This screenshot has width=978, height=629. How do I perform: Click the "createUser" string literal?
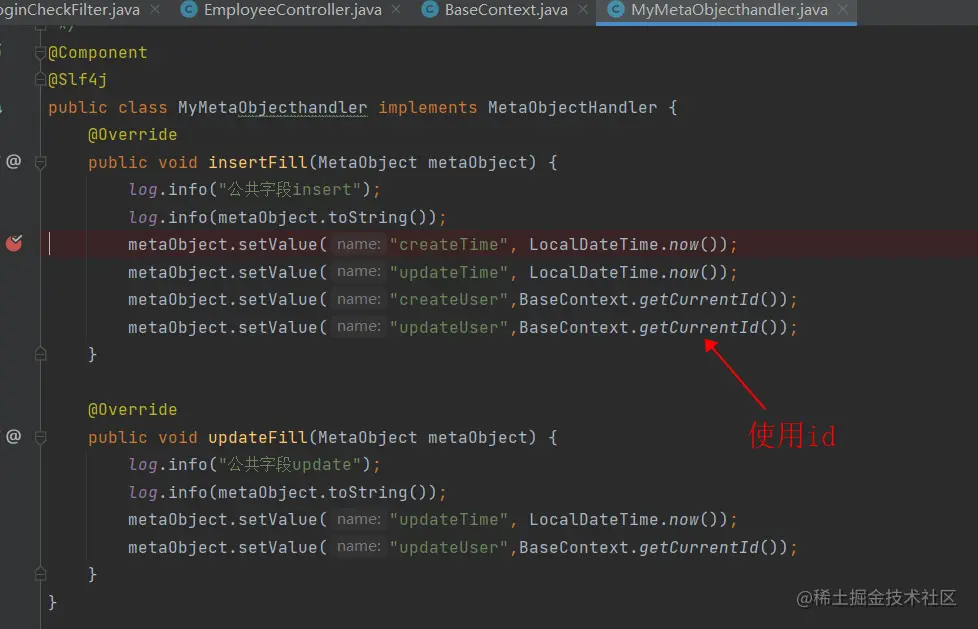(x=449, y=300)
